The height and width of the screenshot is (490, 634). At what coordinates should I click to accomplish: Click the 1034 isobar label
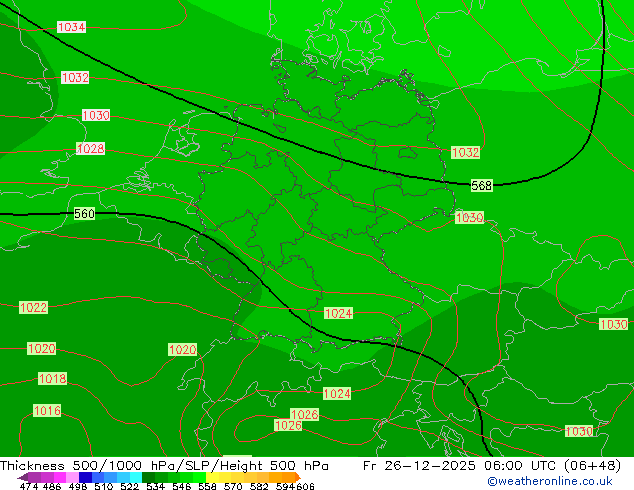coord(72,27)
